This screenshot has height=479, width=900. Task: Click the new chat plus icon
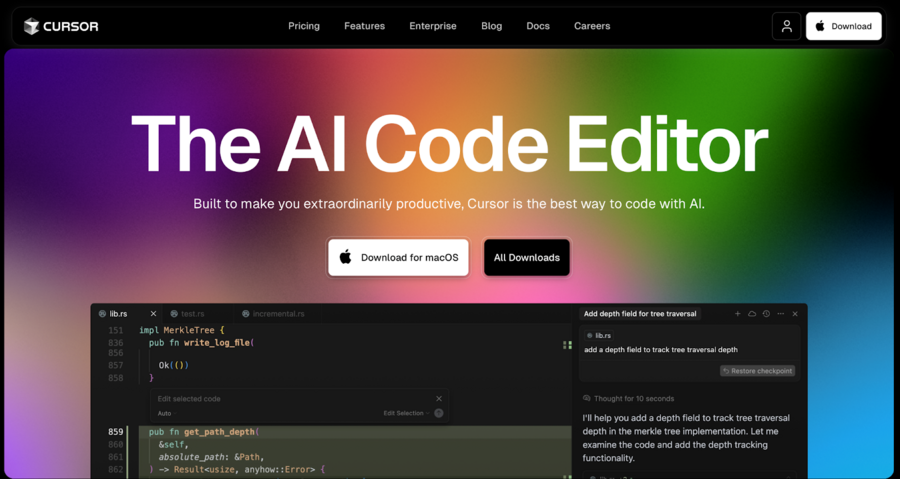[738, 314]
